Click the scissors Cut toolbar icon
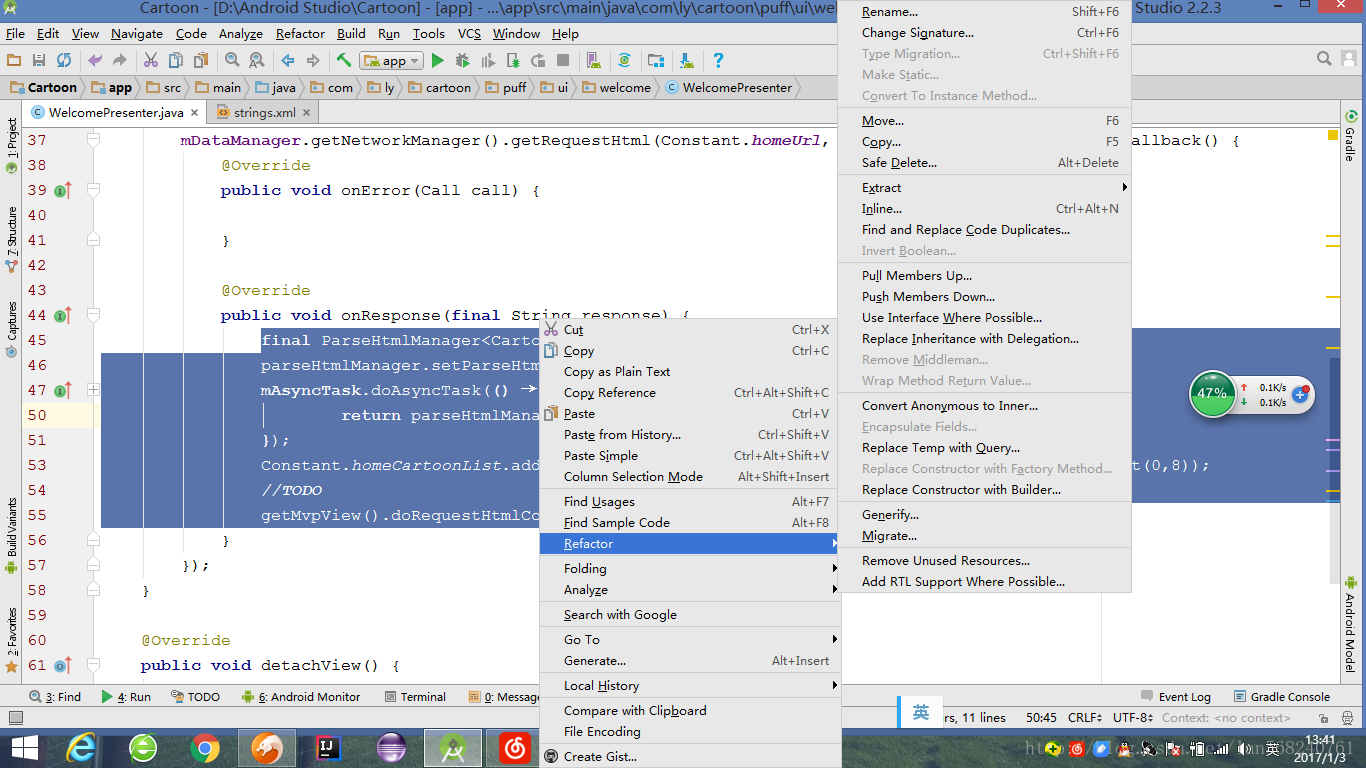The image size is (1366, 768). 151,60
